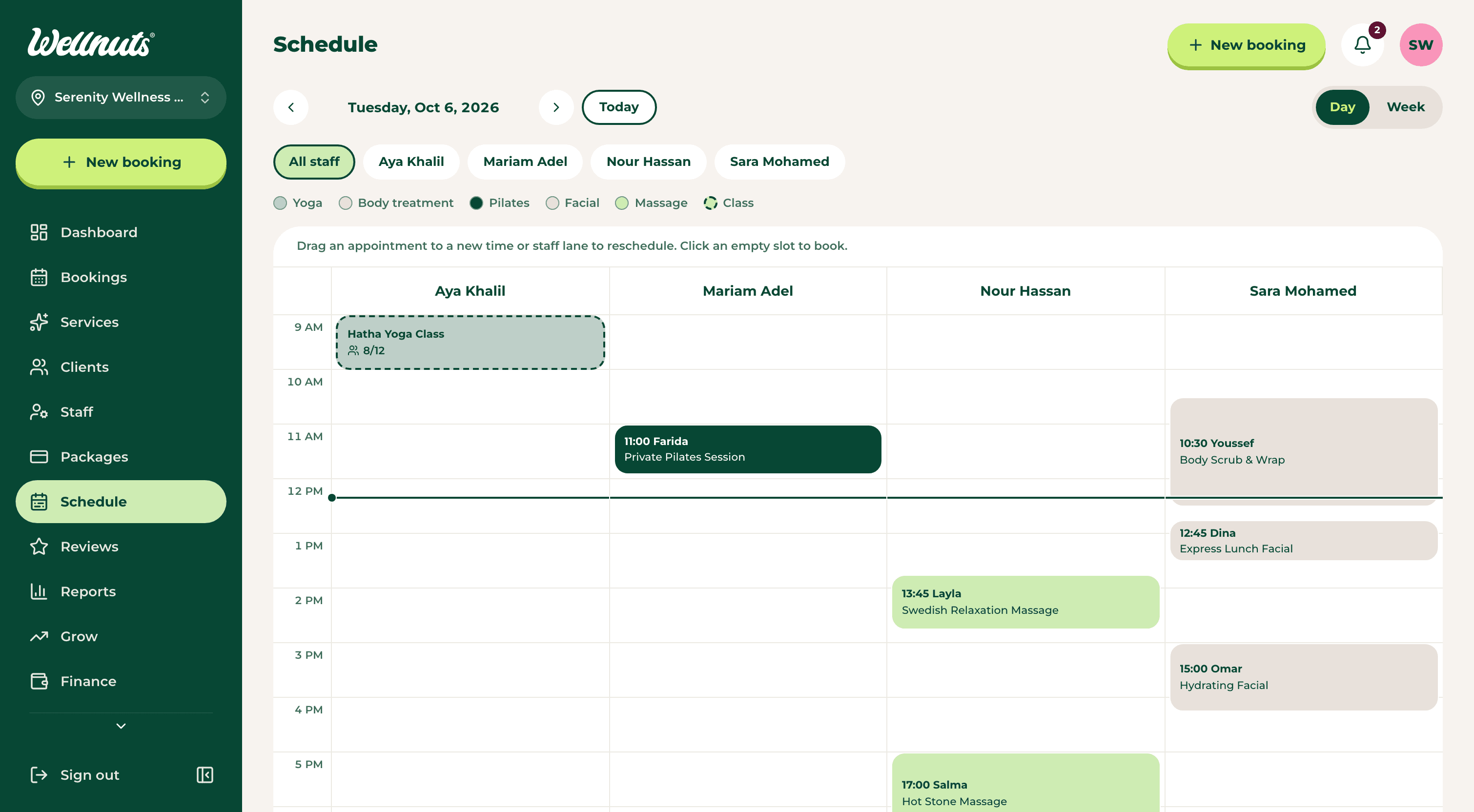Click the Sign out icon

[39, 775]
